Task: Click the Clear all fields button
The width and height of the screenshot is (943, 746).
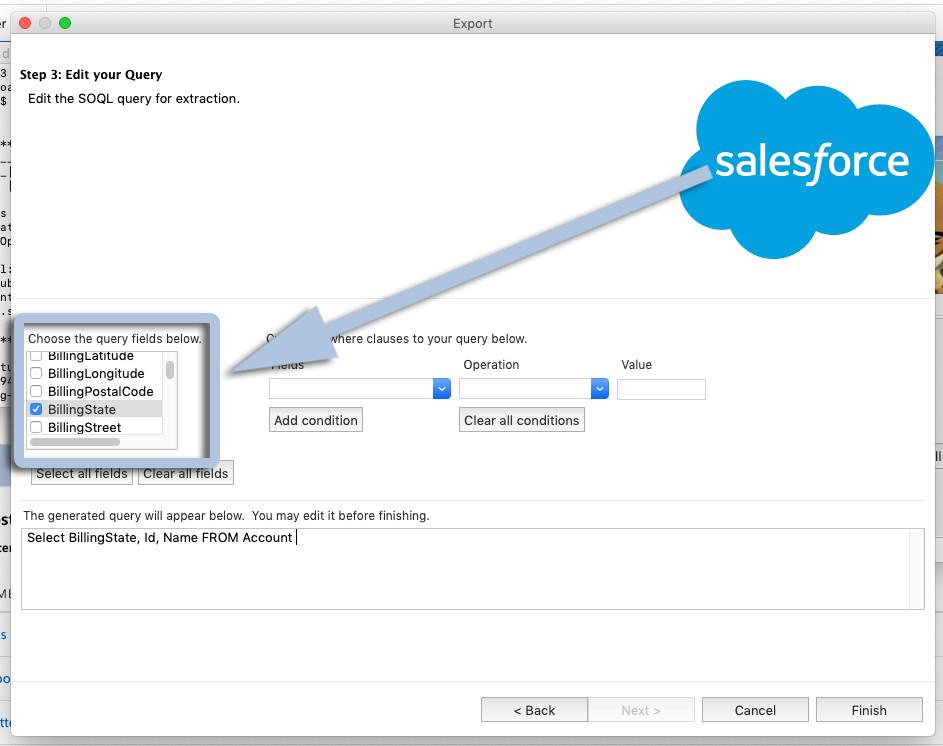Action: [186, 473]
